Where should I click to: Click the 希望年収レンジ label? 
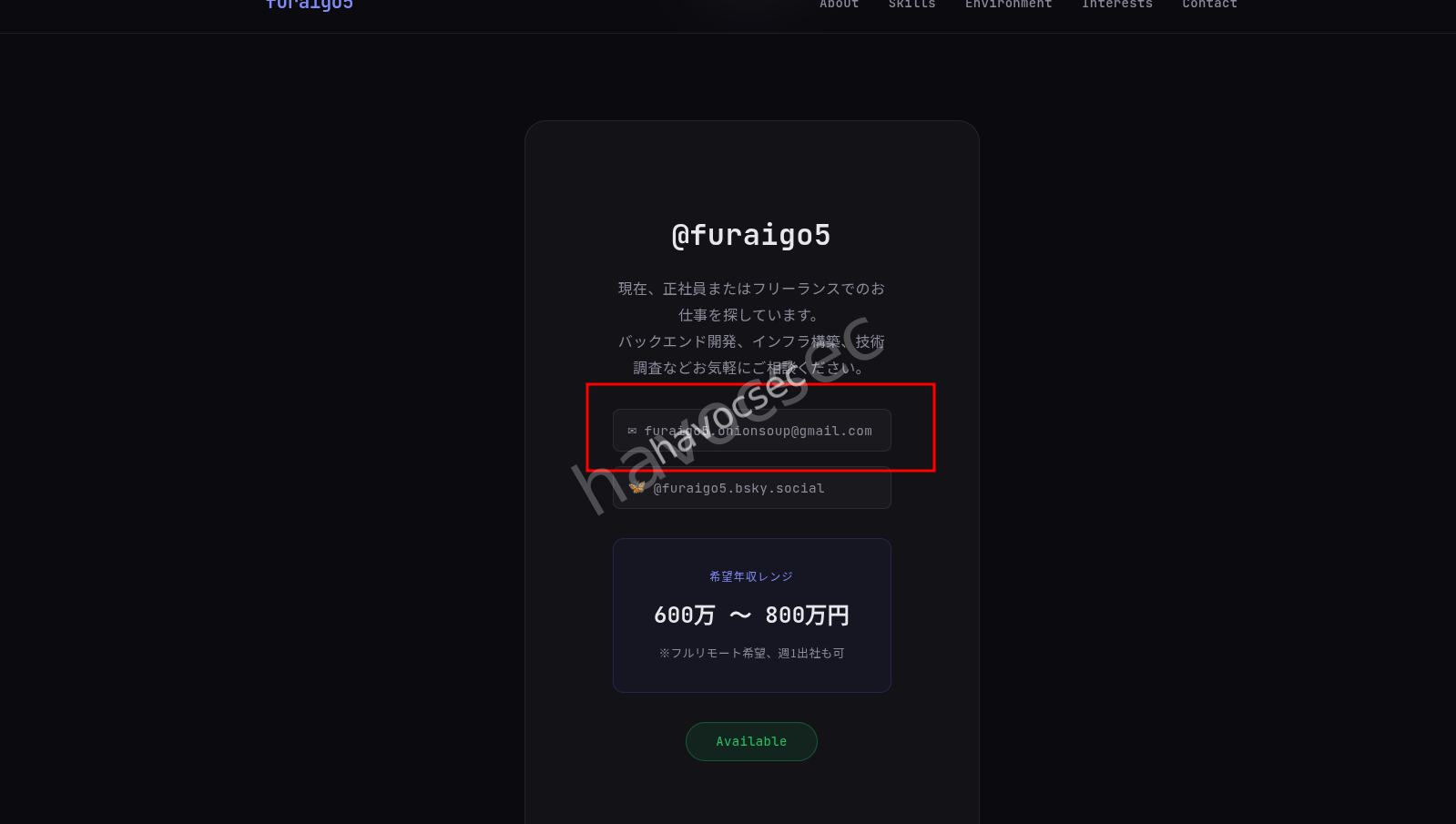[x=751, y=576]
